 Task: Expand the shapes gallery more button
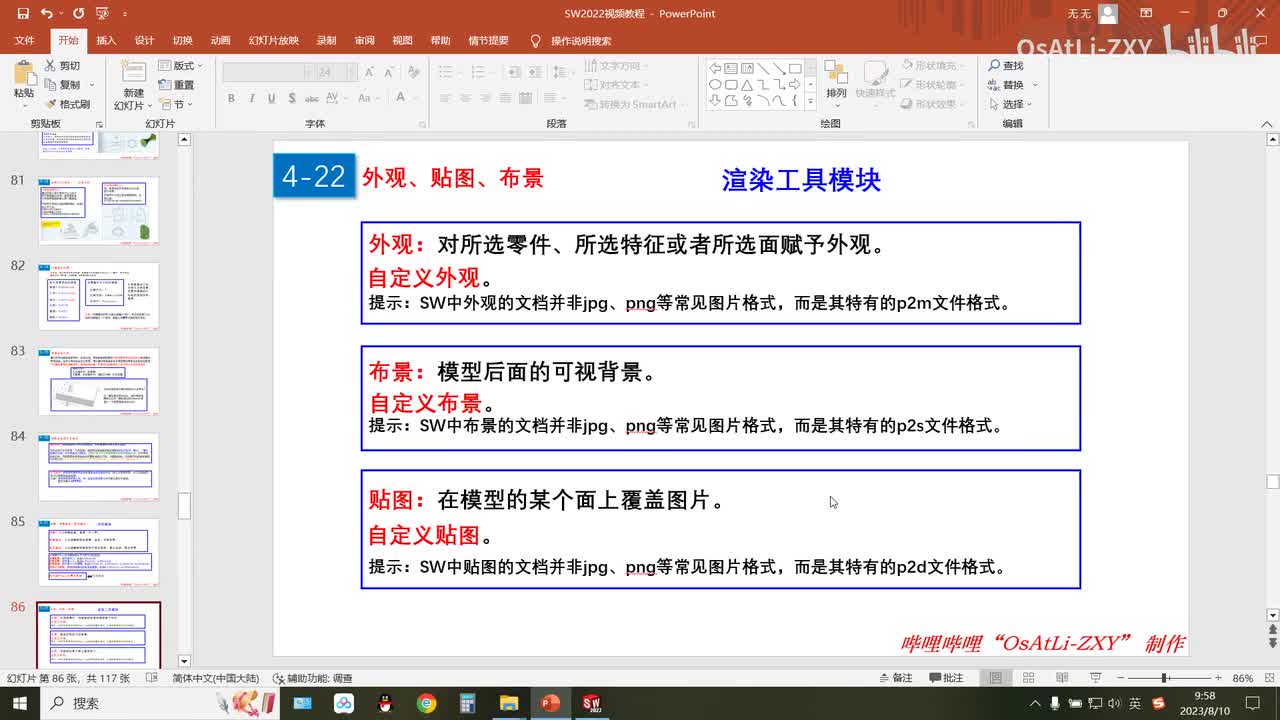(x=810, y=101)
